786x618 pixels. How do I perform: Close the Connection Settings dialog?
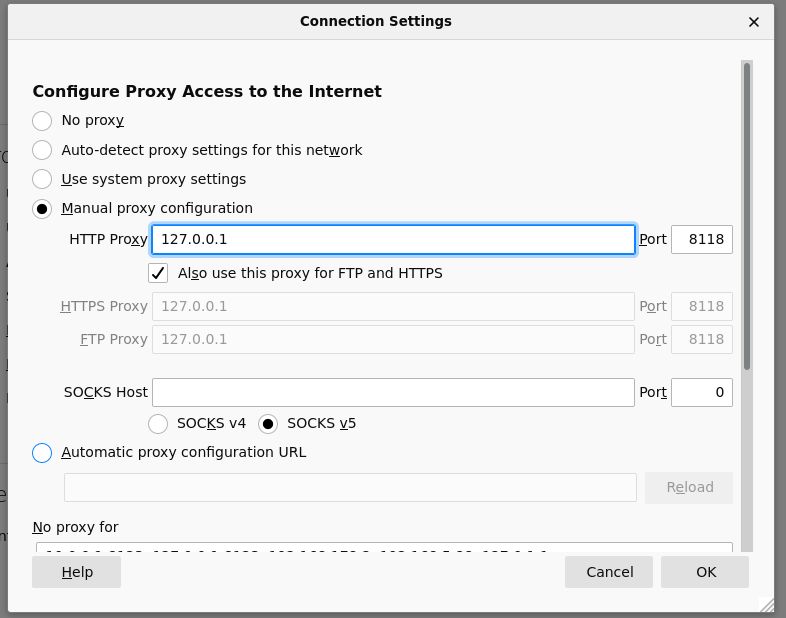(753, 21)
